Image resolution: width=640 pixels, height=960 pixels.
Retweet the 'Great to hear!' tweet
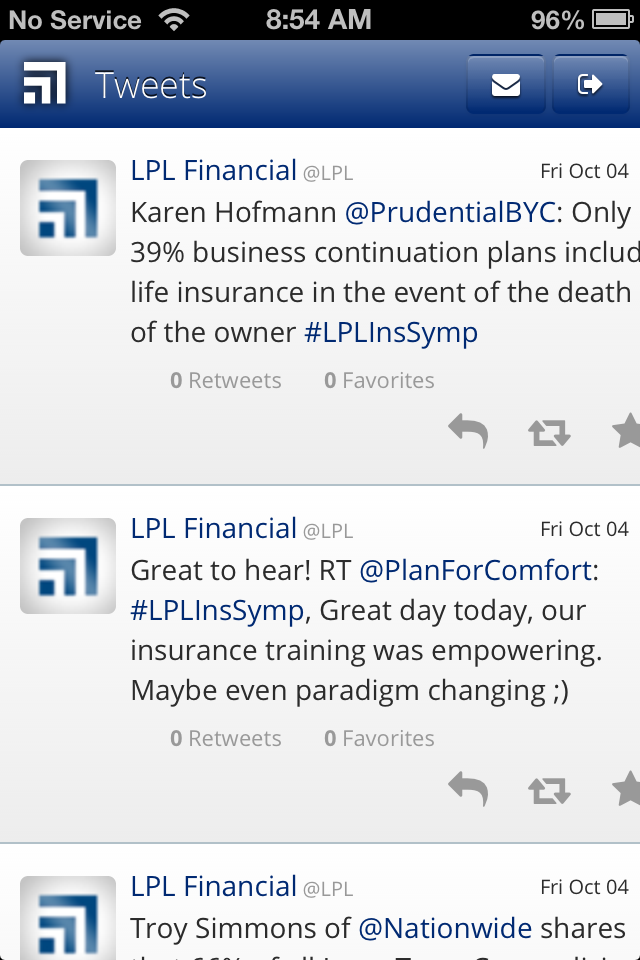pyautogui.click(x=549, y=790)
